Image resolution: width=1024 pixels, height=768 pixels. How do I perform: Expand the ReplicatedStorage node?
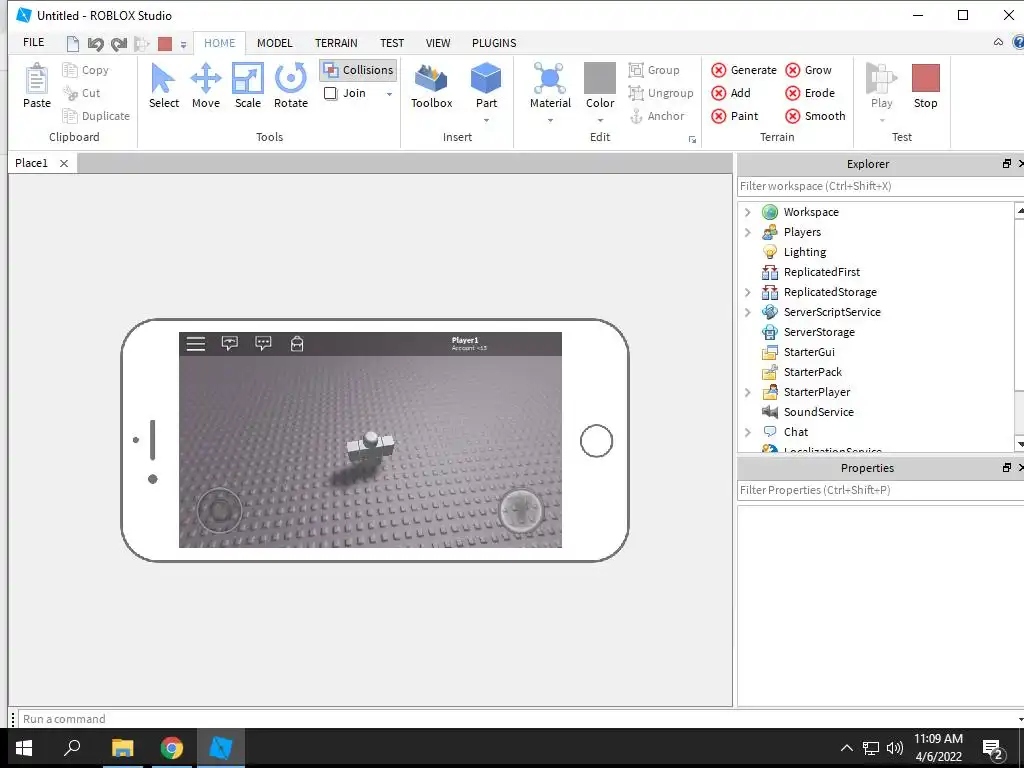[748, 292]
